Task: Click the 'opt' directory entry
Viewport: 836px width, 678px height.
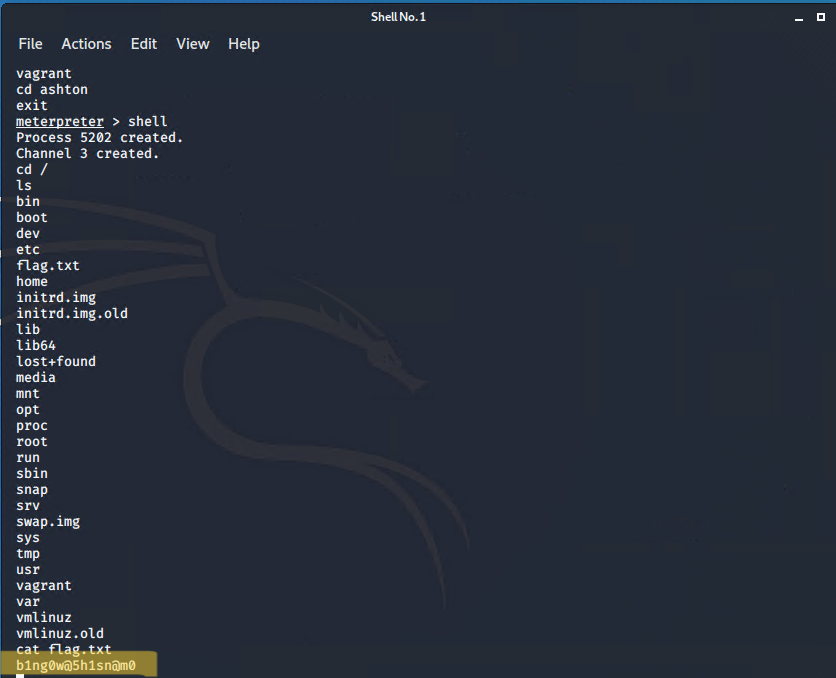Action: 28,410
